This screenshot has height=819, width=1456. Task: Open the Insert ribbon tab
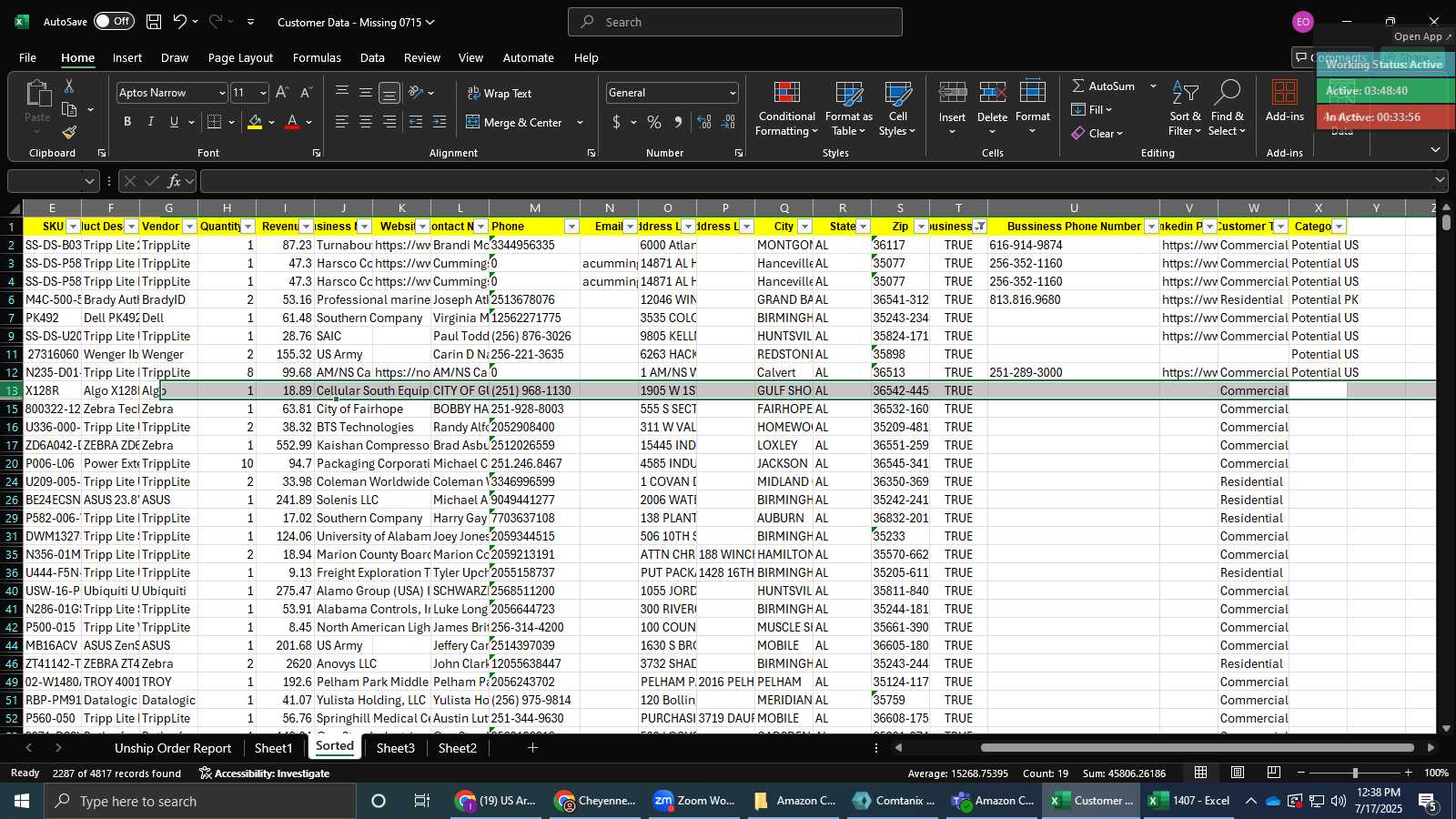point(127,57)
